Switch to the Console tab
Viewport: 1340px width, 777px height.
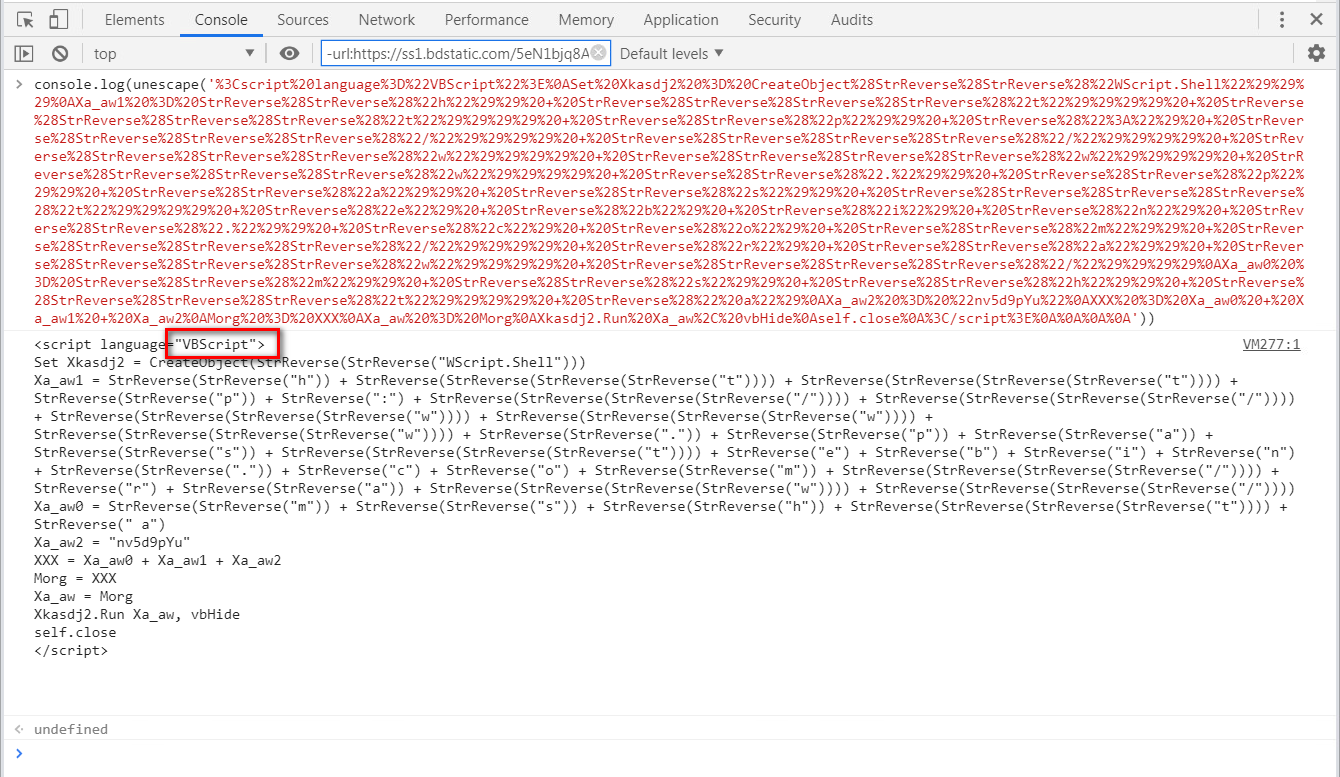pyautogui.click(x=221, y=20)
